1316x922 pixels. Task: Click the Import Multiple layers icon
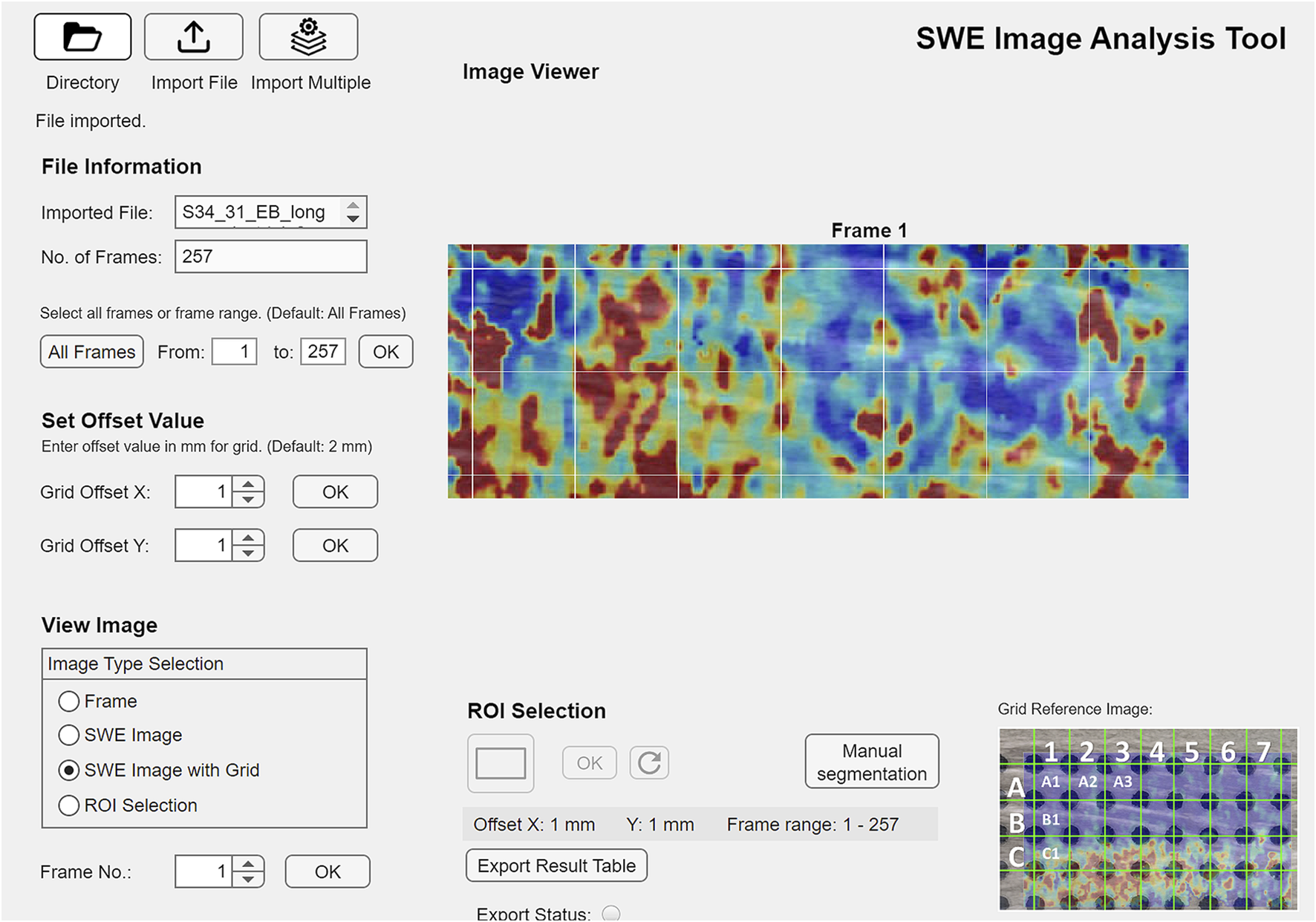308,37
